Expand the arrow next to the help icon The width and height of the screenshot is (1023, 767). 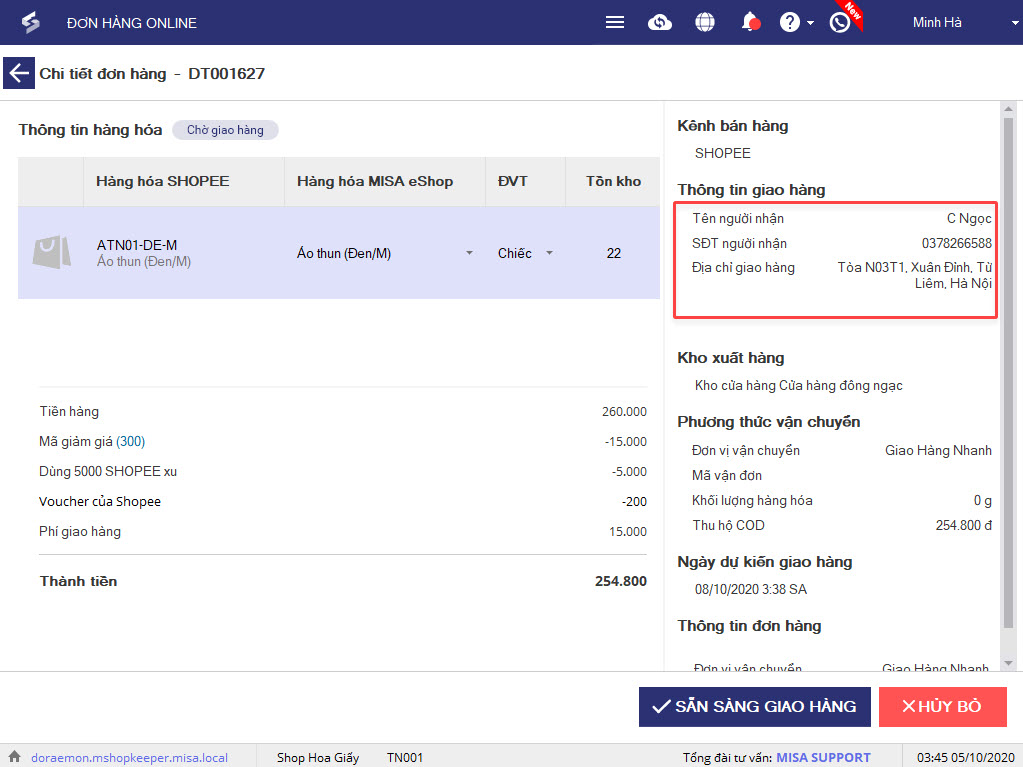[810, 24]
